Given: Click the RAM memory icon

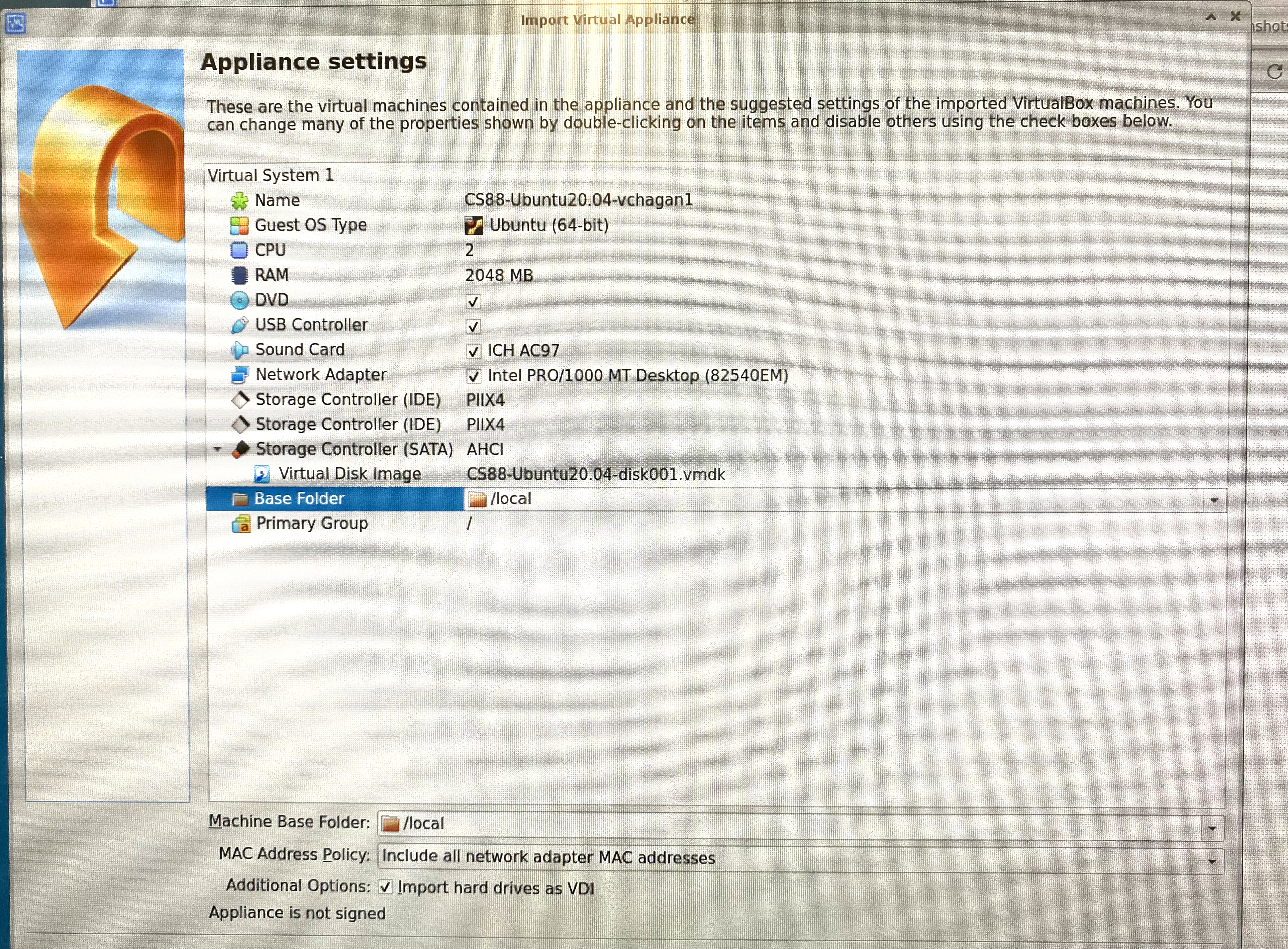Looking at the screenshot, I should (x=239, y=276).
